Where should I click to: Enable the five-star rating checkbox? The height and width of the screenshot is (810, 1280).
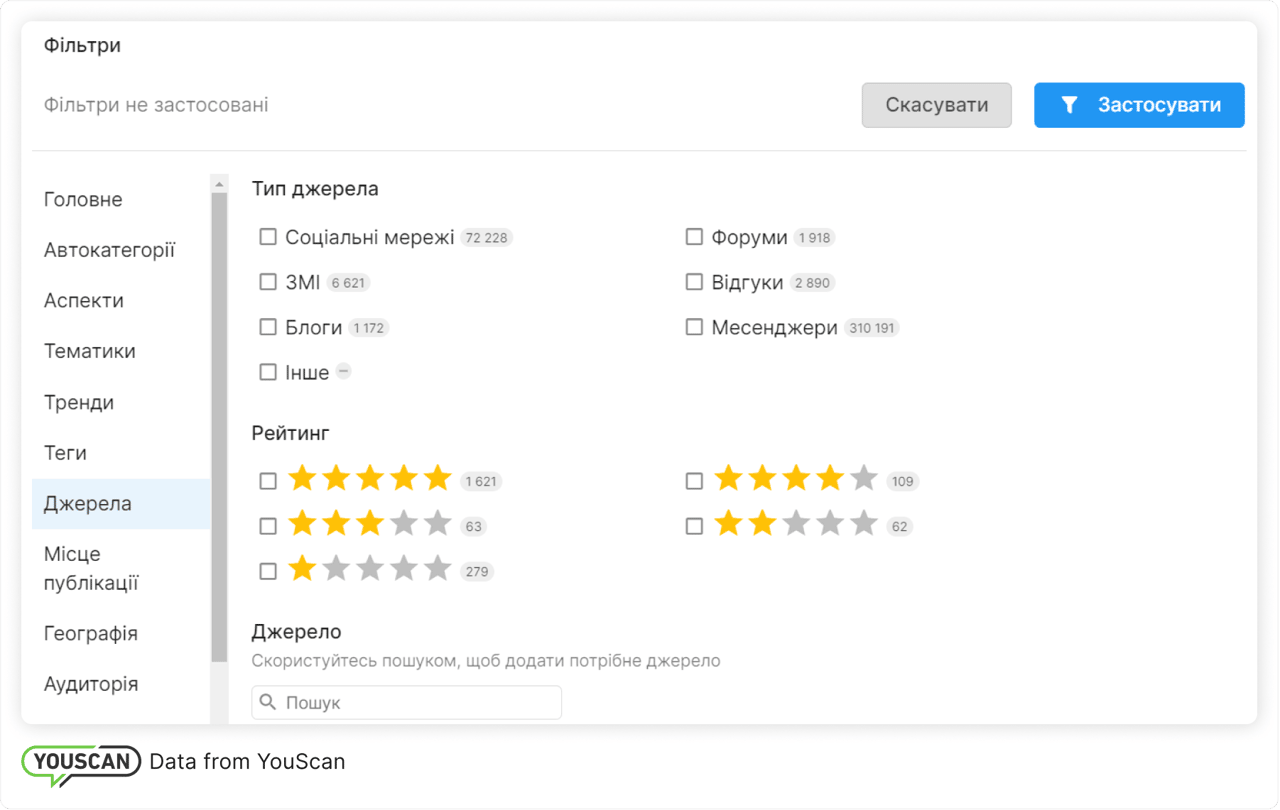[268, 480]
